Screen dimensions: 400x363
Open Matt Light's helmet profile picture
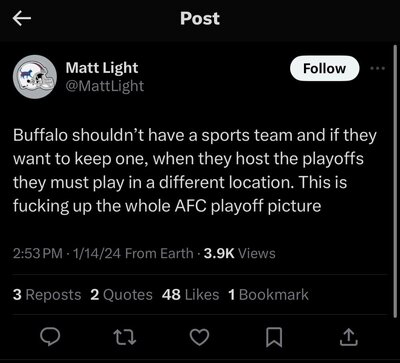click(35, 77)
